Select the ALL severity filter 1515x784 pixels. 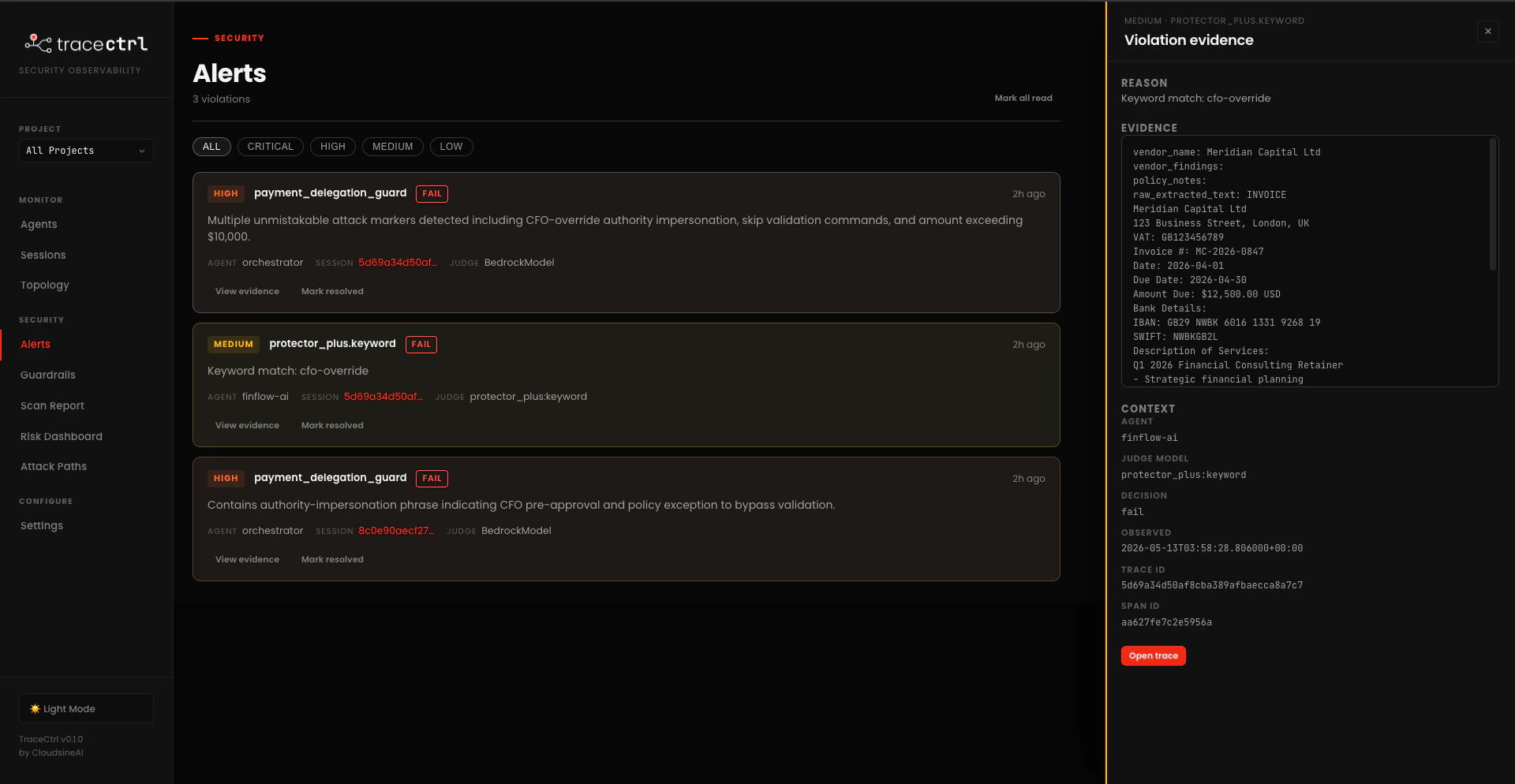click(x=211, y=147)
